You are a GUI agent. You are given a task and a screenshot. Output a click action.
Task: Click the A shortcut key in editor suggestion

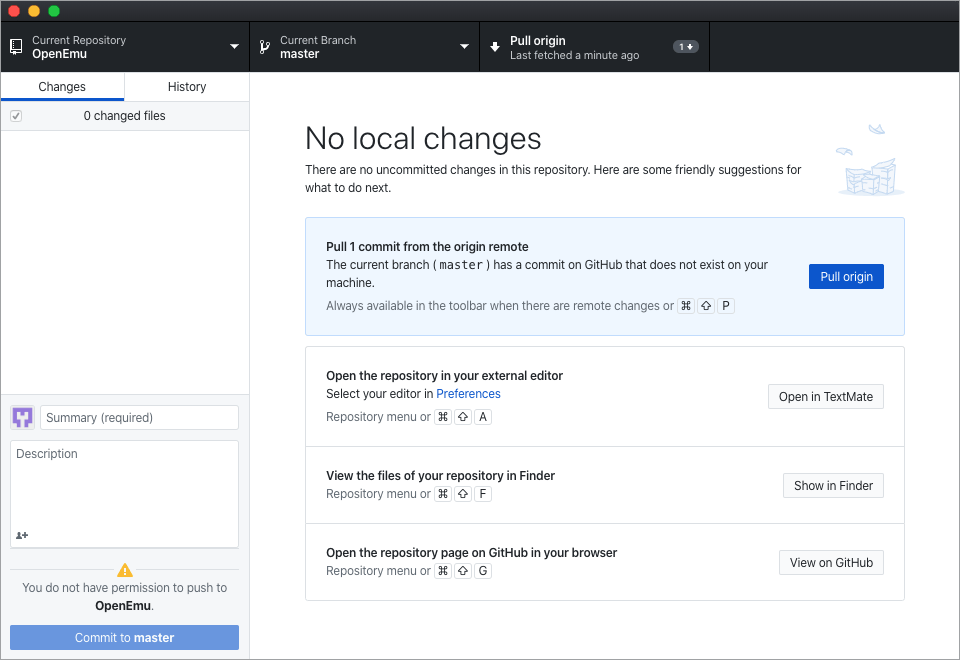[x=483, y=417]
